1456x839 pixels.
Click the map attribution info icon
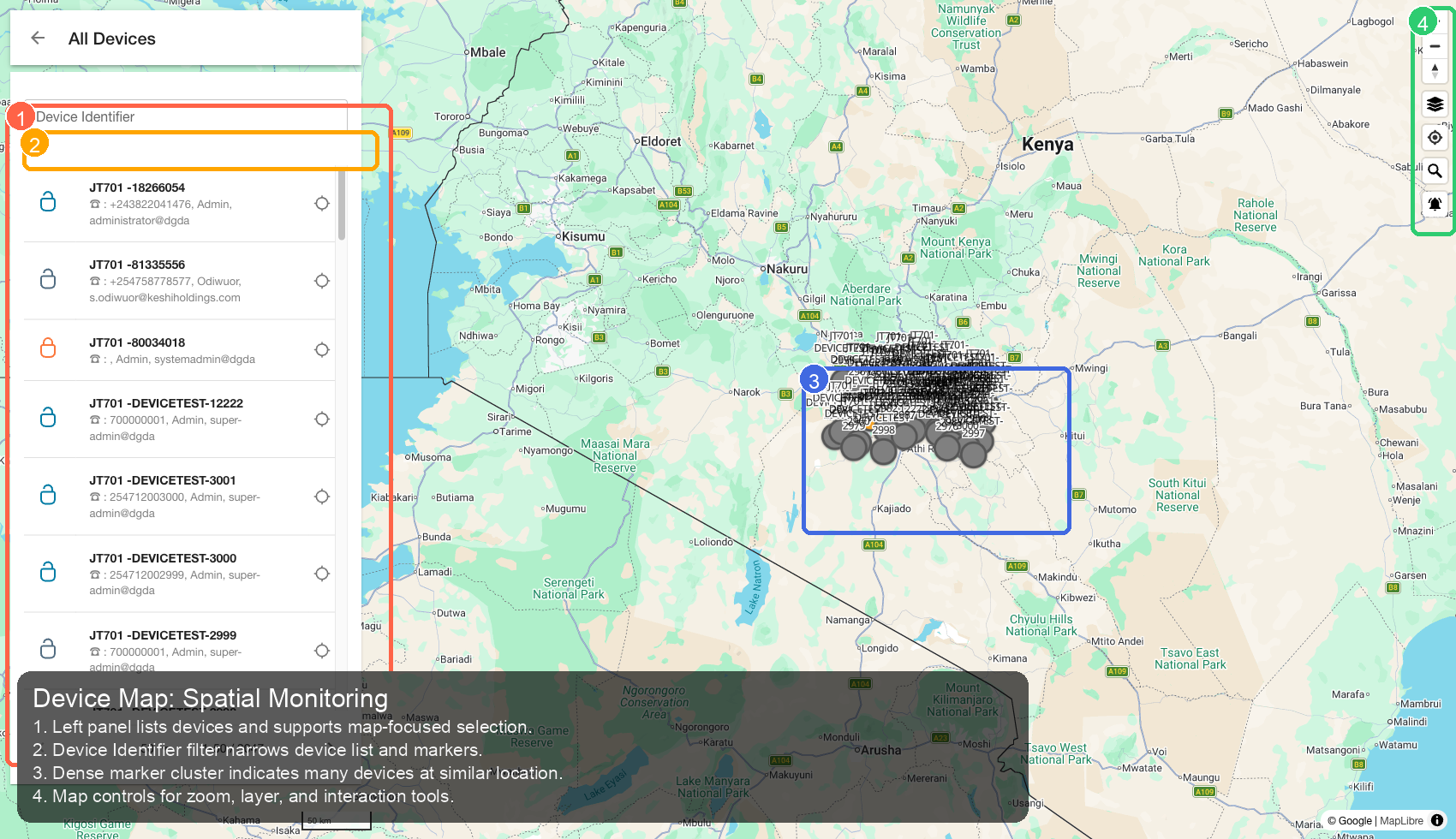point(1436,820)
